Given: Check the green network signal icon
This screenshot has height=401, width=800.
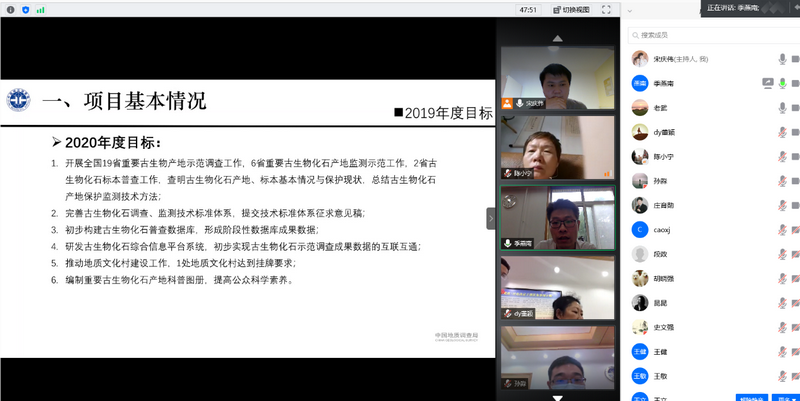Looking at the screenshot, I should click(40, 9).
